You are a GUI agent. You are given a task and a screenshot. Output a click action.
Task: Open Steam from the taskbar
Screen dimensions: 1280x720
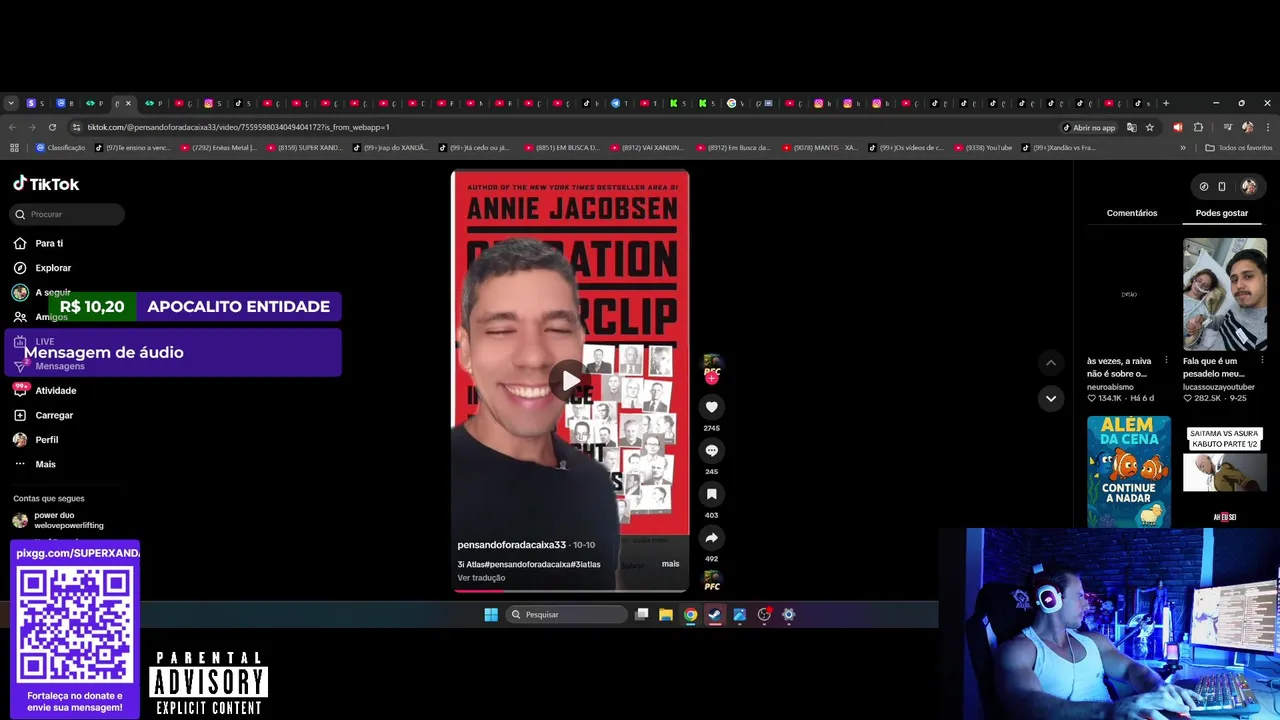click(715, 615)
